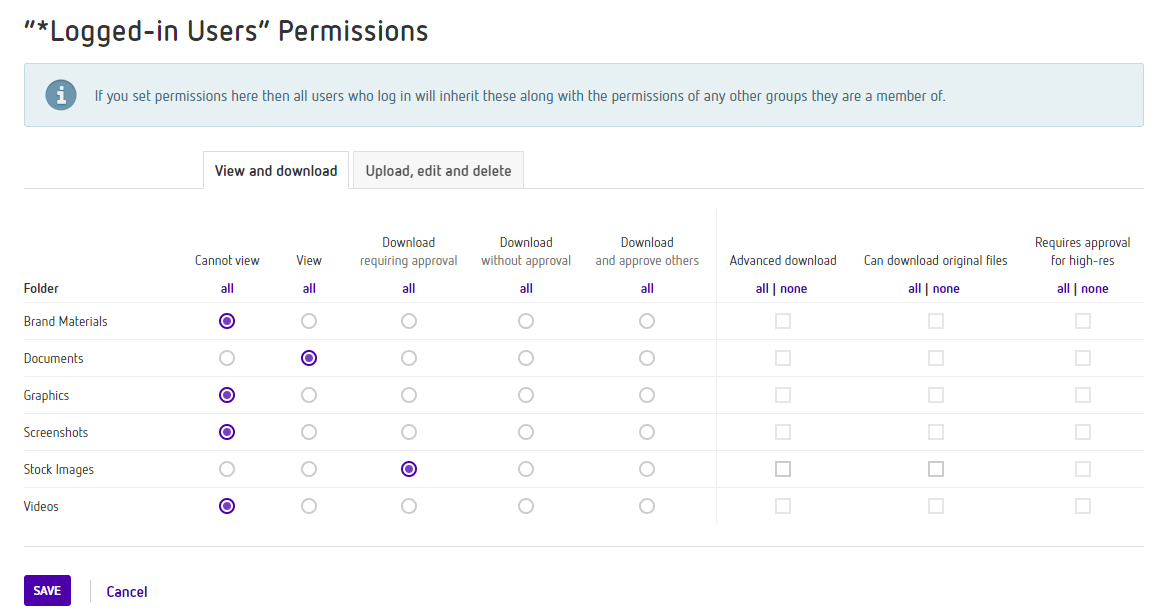This screenshot has width=1166, height=614.
Task: Choose Download without approval for Graphics
Action: pos(526,395)
